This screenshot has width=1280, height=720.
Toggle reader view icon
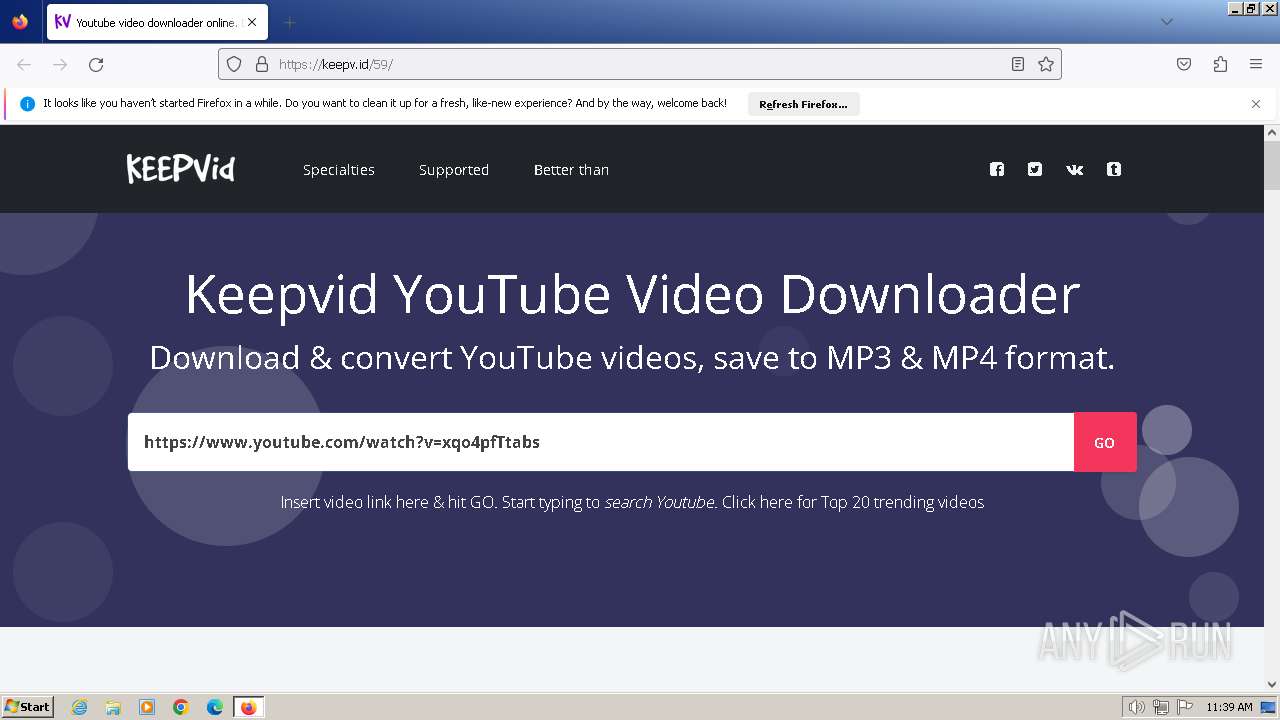(1018, 64)
